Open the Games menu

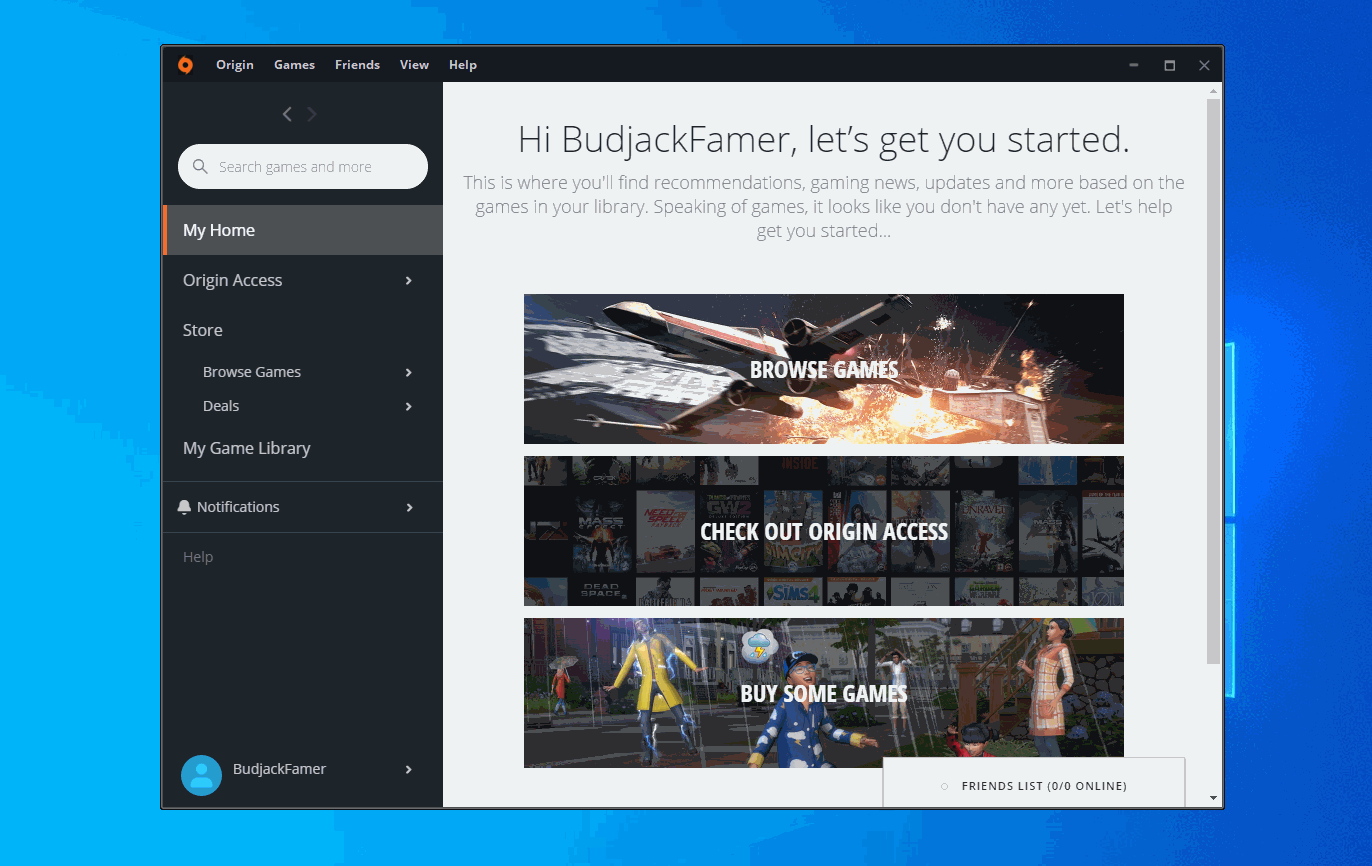point(295,65)
